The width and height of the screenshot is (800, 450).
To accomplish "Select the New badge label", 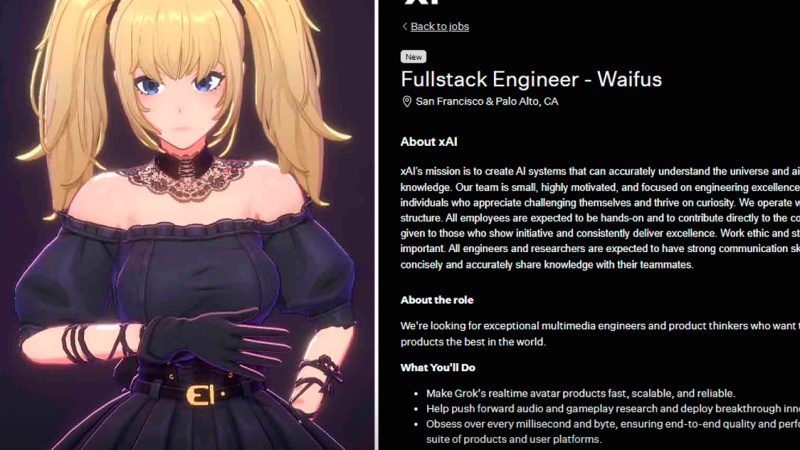I will tap(413, 57).
